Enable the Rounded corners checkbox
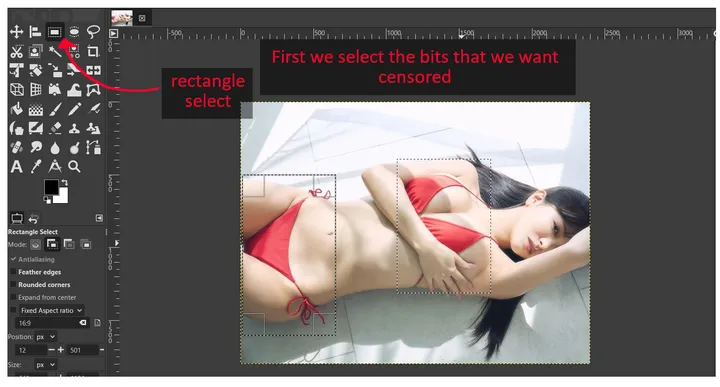720x387 pixels. point(13,285)
